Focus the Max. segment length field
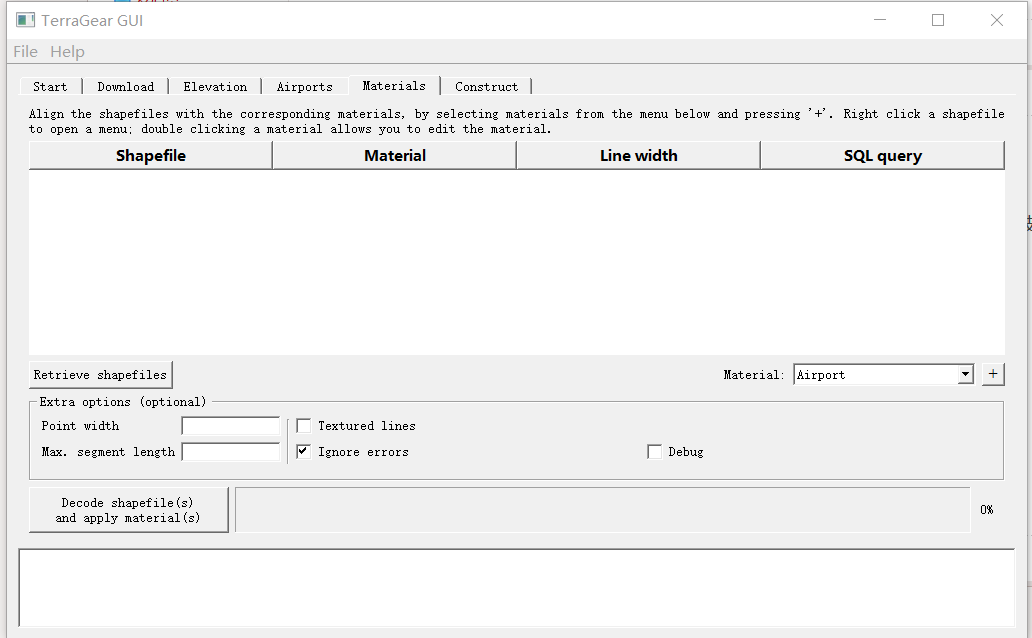Viewport: 1032px width, 638px height. pos(230,452)
